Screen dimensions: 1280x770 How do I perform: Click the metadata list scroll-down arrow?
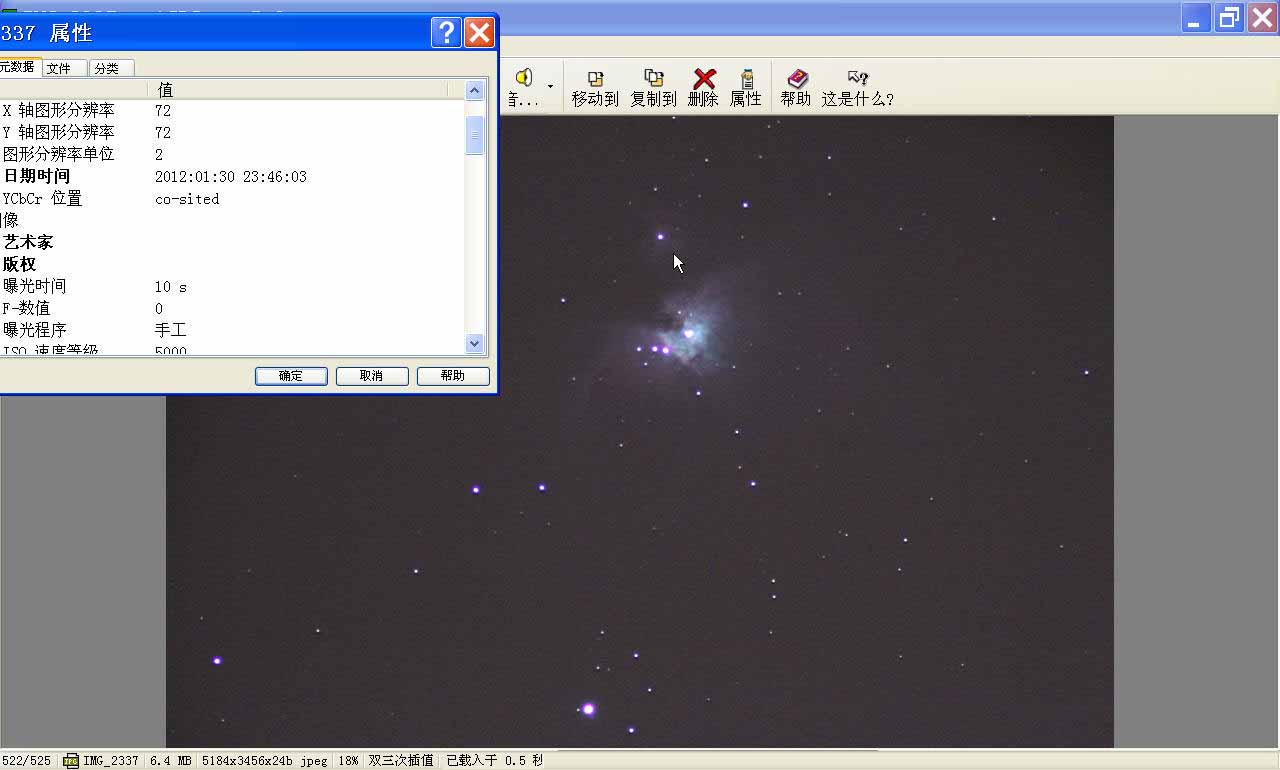(475, 343)
